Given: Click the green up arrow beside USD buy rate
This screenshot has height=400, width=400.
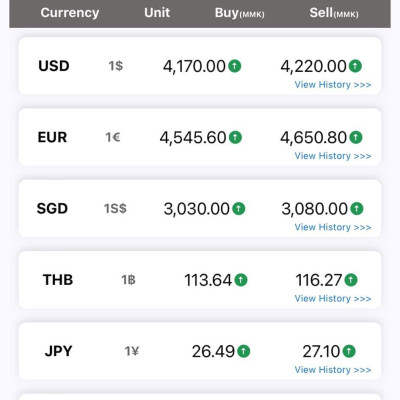Looking at the screenshot, I should 235,66.
